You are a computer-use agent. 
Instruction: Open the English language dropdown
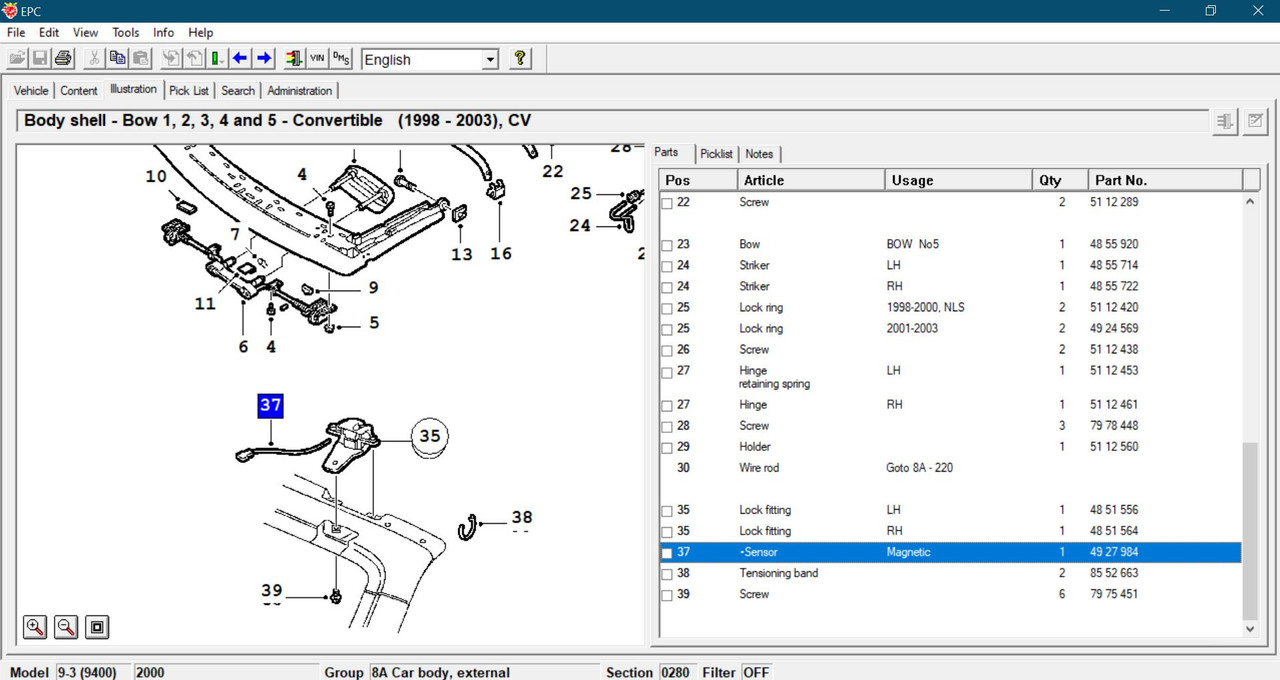point(490,60)
